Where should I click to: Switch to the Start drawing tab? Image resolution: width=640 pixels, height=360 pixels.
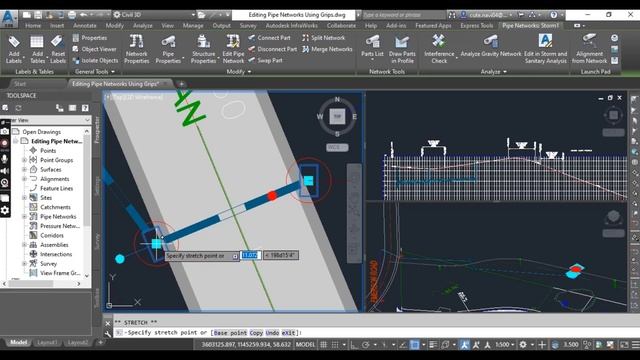(x=20, y=84)
